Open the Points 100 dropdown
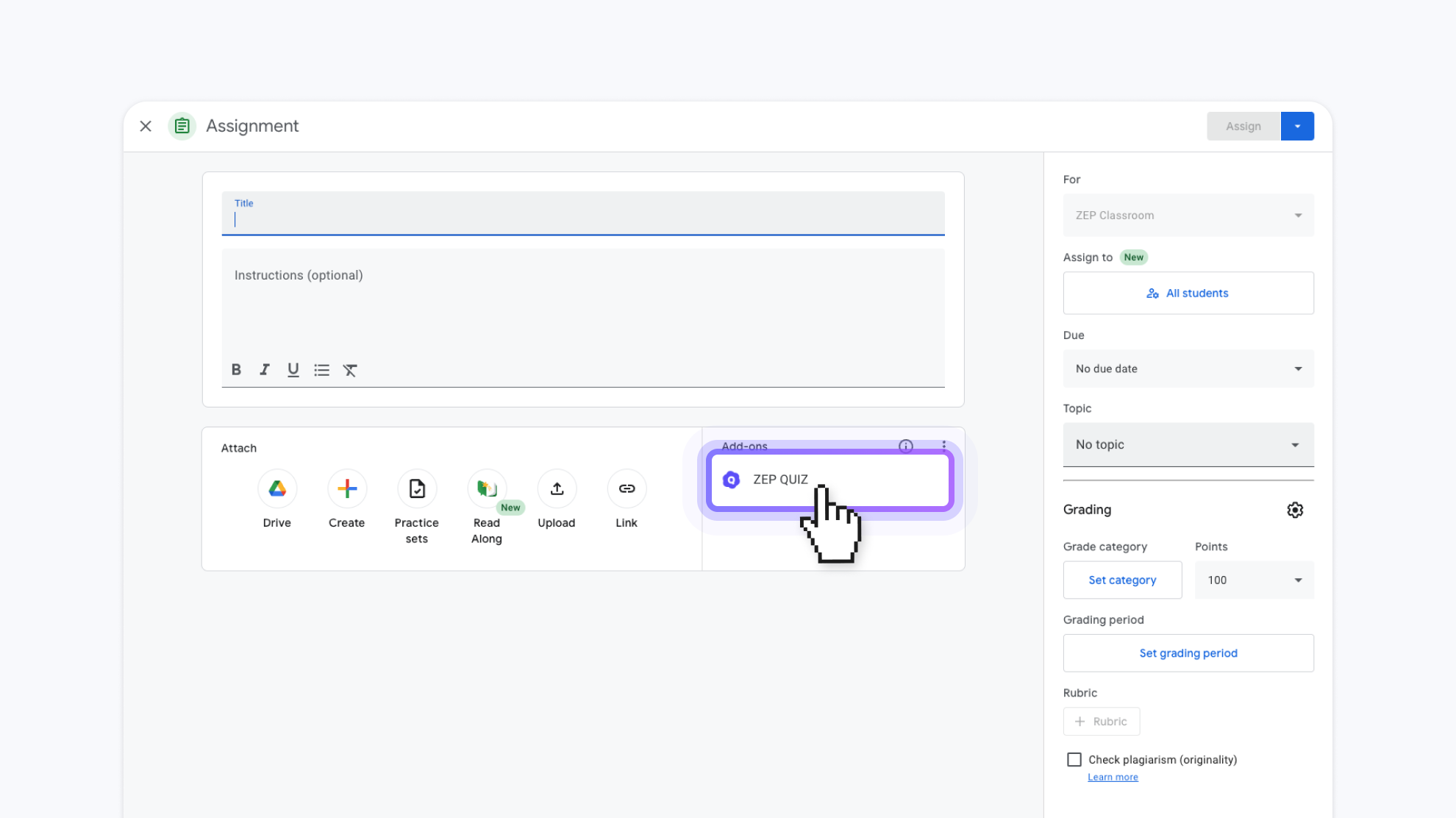The height and width of the screenshot is (818, 1456). (x=1254, y=580)
